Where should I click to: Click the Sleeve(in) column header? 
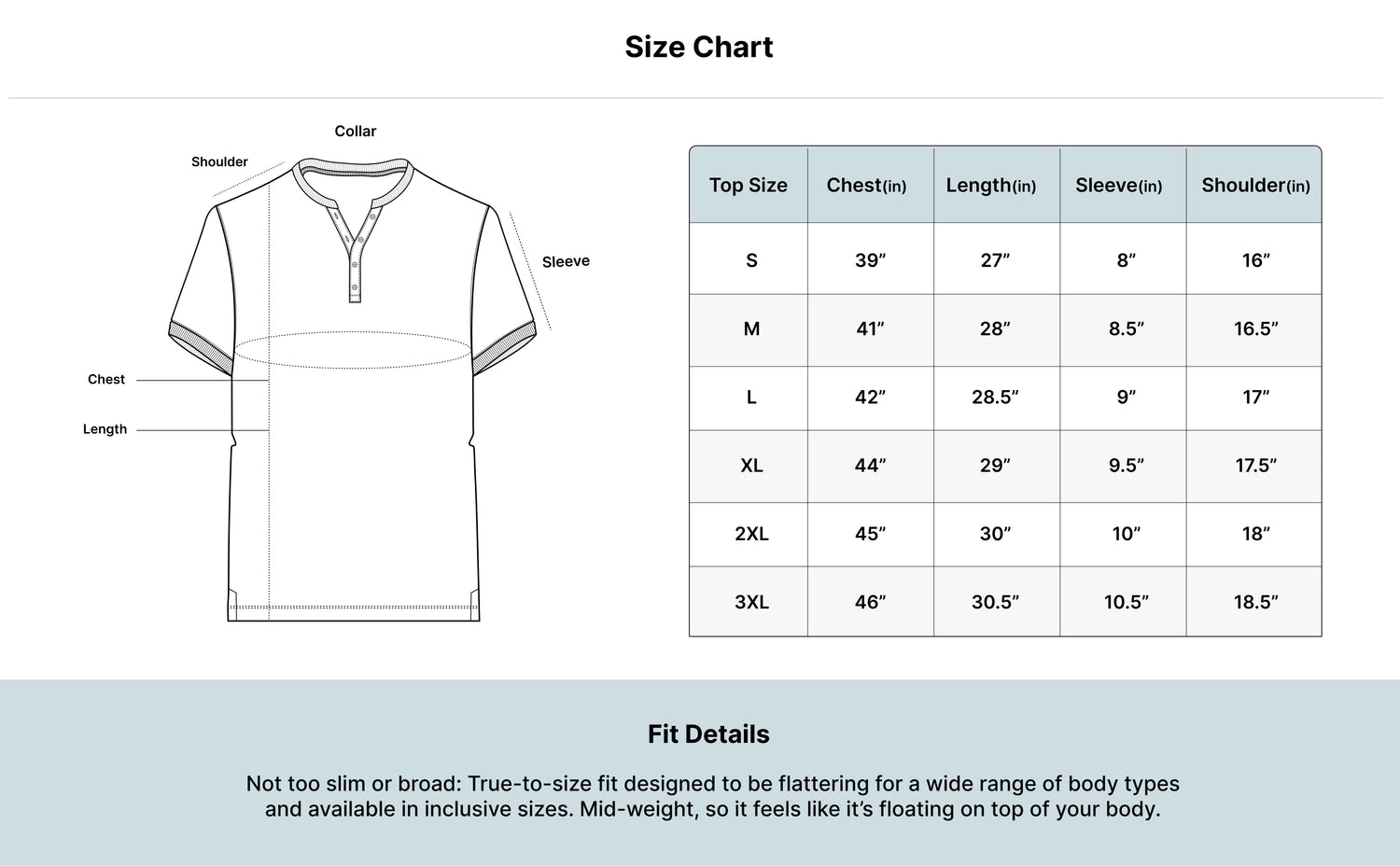tap(1119, 186)
